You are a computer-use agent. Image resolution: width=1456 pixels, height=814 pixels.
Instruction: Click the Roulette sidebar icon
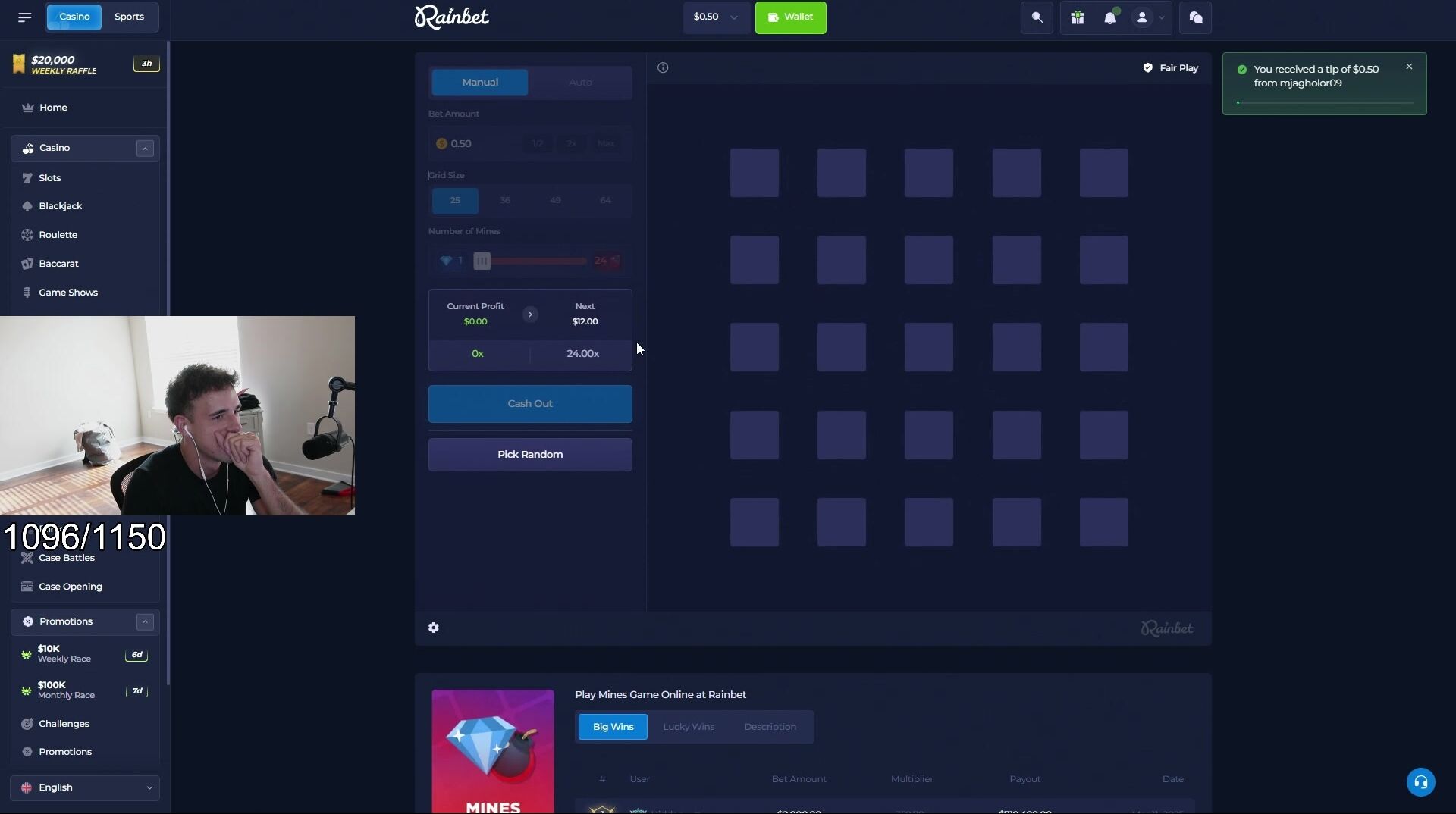[27, 235]
